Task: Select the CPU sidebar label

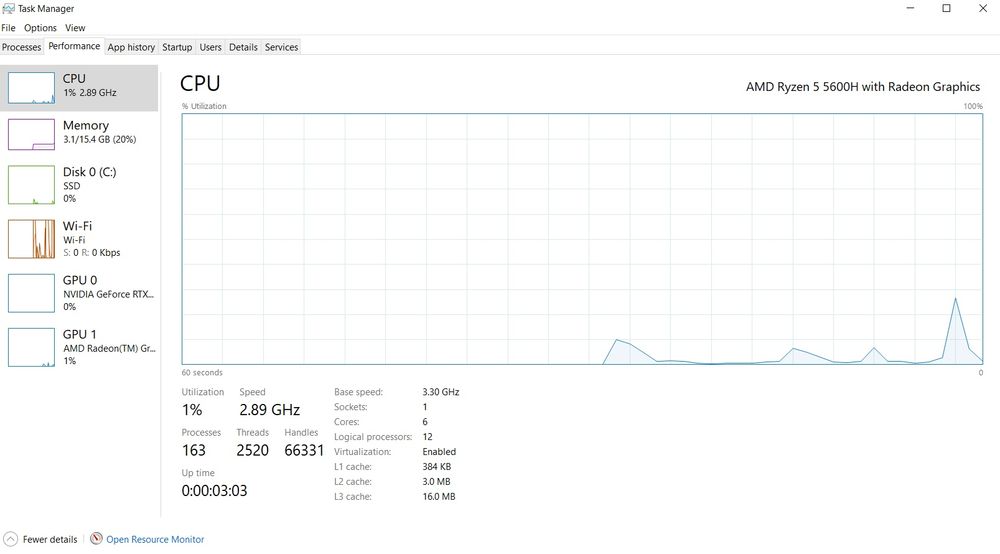Action: click(74, 78)
